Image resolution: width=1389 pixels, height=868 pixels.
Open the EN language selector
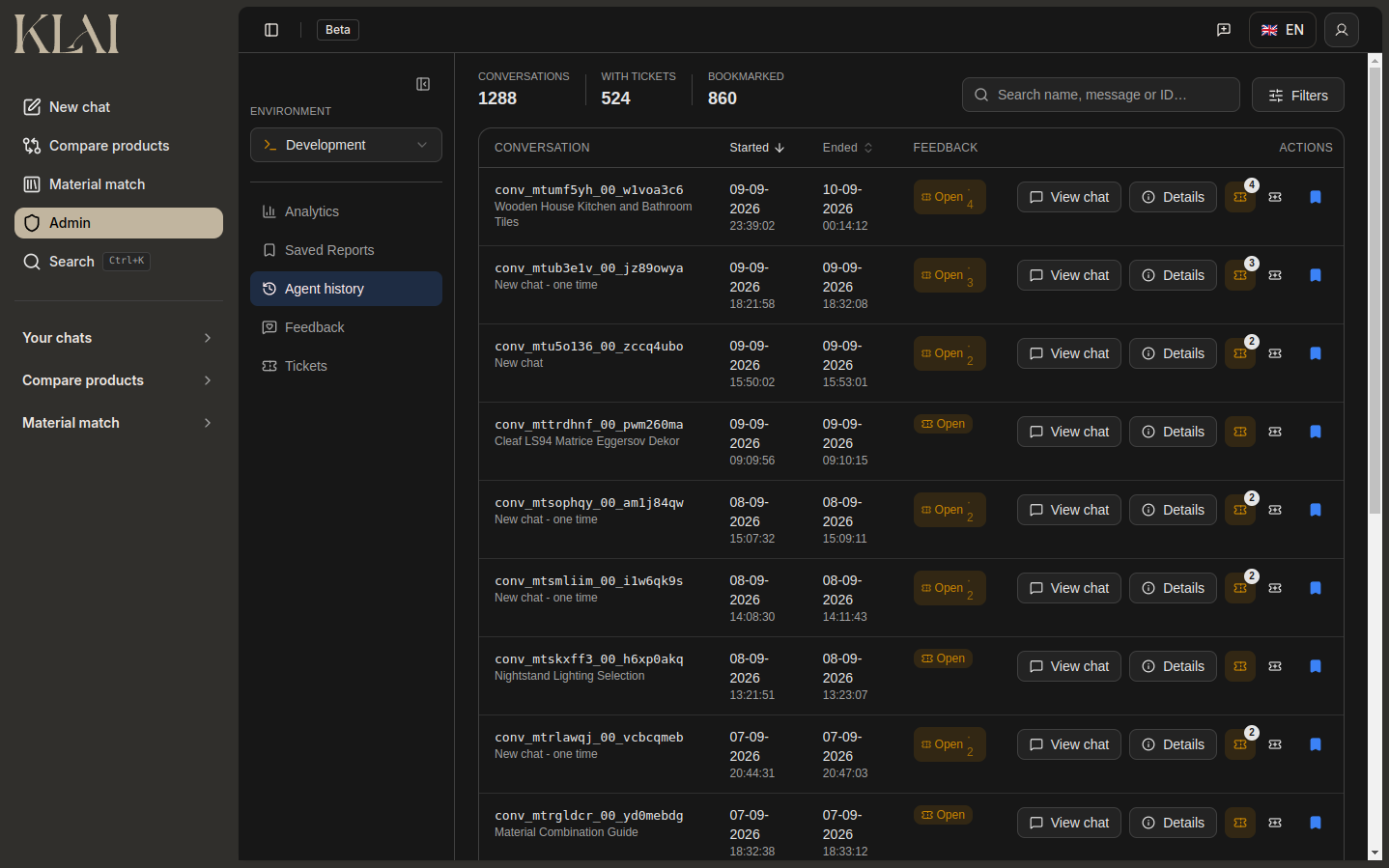(x=1283, y=30)
